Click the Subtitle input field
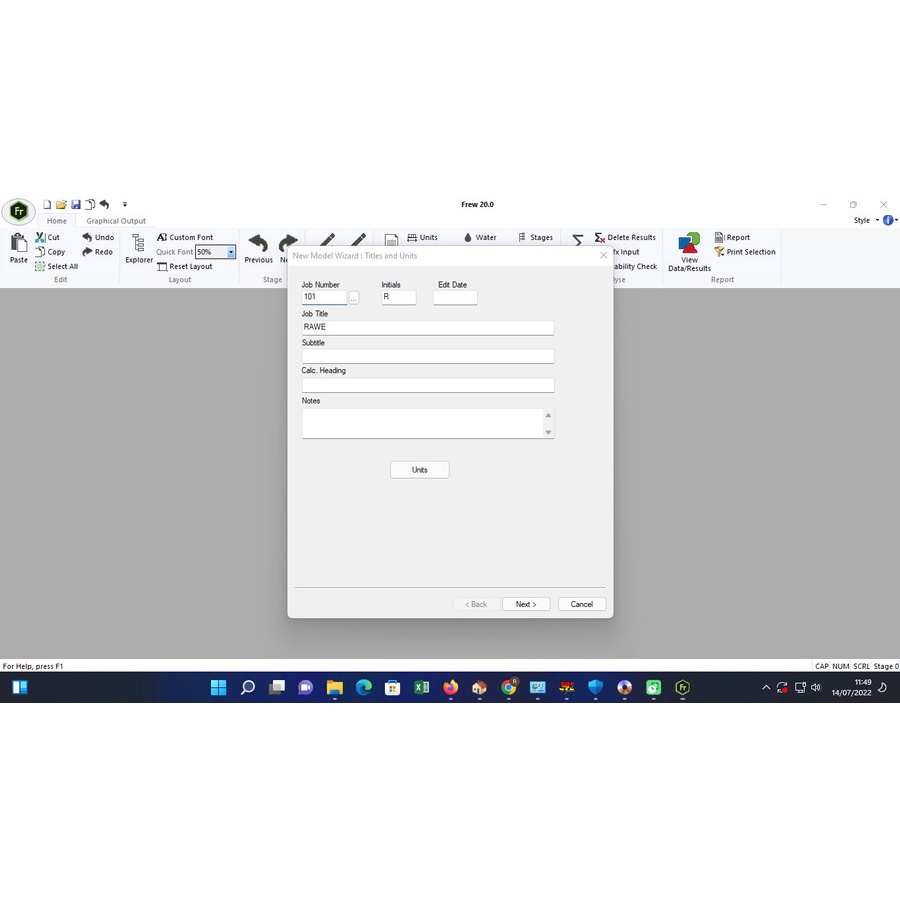The height and width of the screenshot is (900, 900). pos(428,356)
